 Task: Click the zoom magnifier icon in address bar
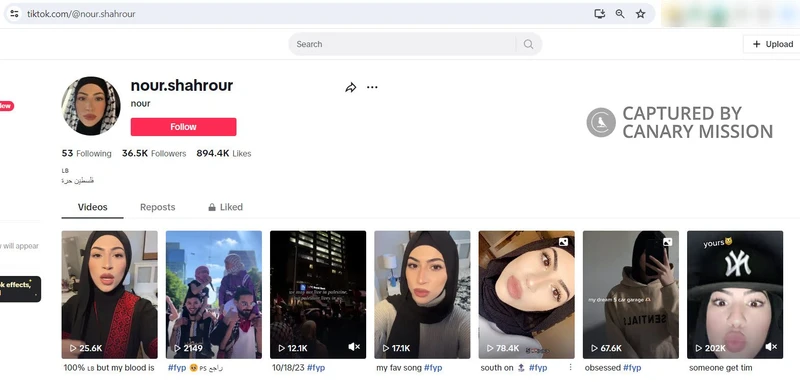coord(620,14)
